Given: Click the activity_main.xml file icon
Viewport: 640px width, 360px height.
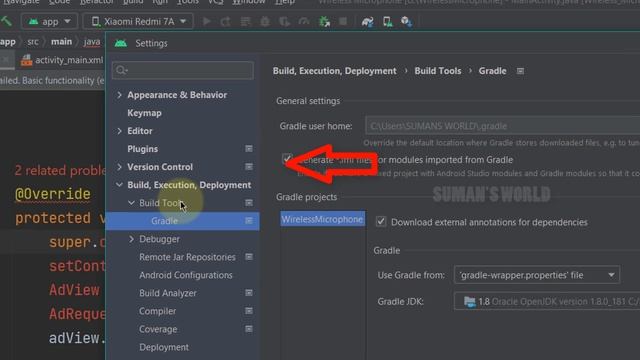Looking at the screenshot, I should (27, 60).
